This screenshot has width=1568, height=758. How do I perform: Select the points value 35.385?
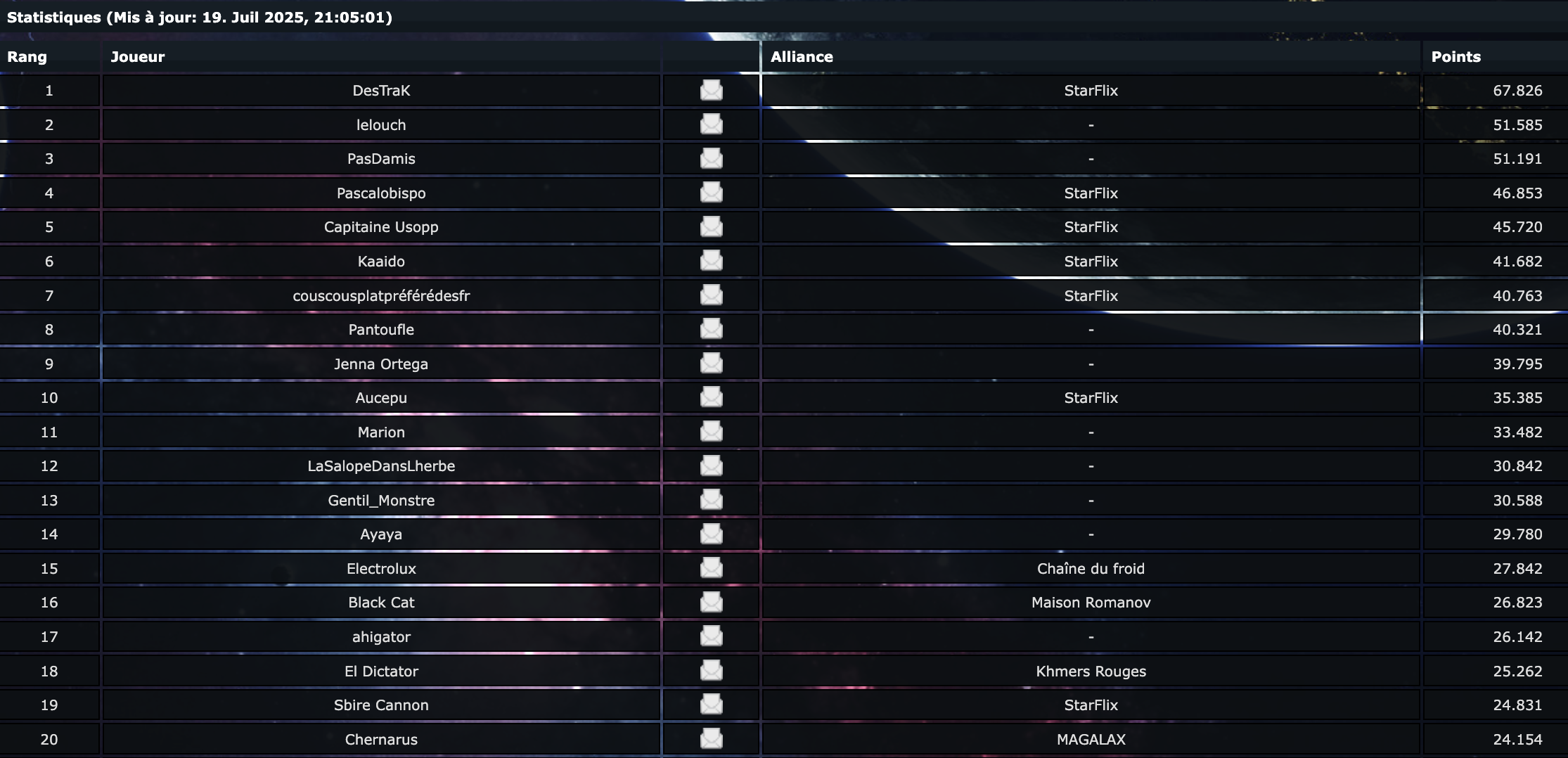click(1517, 398)
